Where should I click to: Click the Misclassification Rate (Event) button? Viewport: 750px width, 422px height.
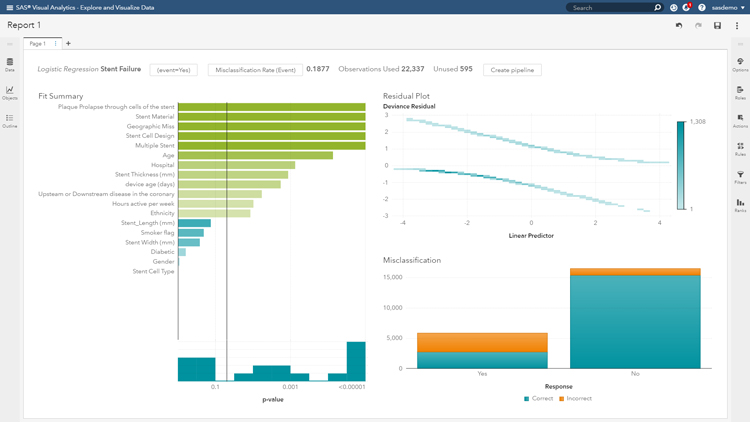pos(255,70)
